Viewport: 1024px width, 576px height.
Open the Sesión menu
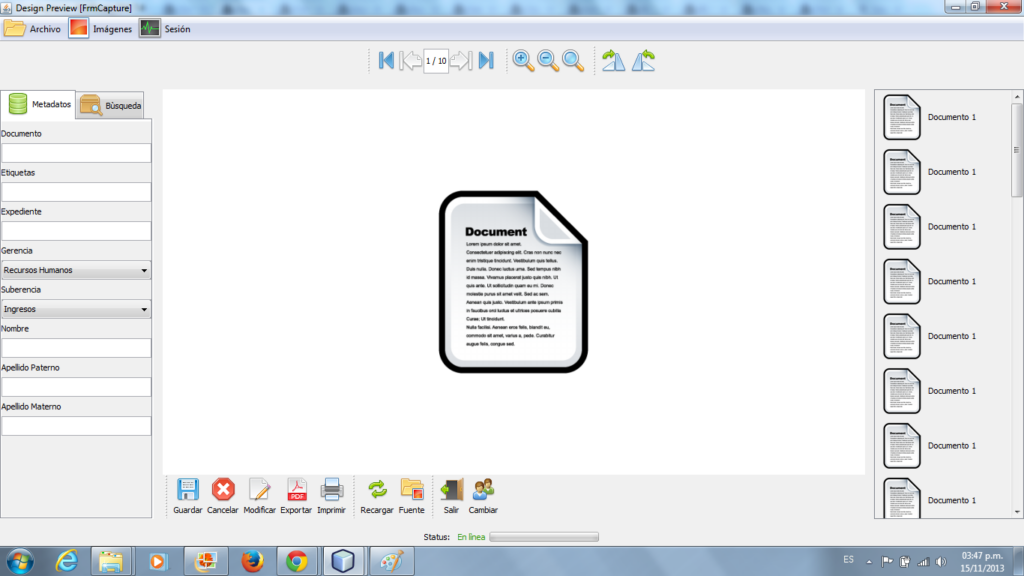coord(165,29)
